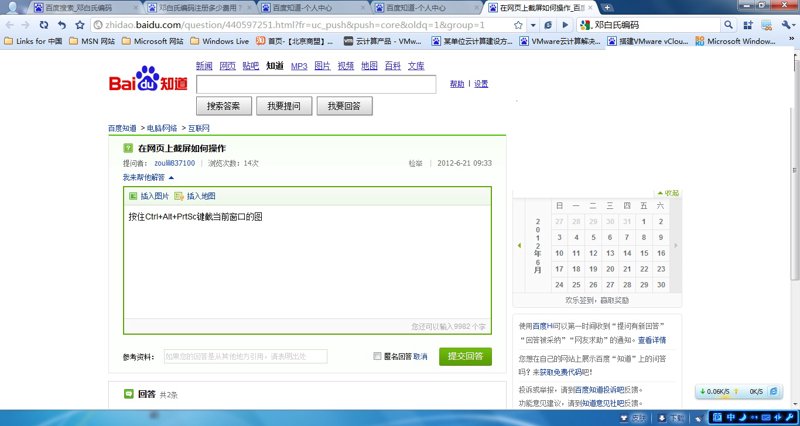
Task: Open the 设置 link
Action: [x=481, y=84]
